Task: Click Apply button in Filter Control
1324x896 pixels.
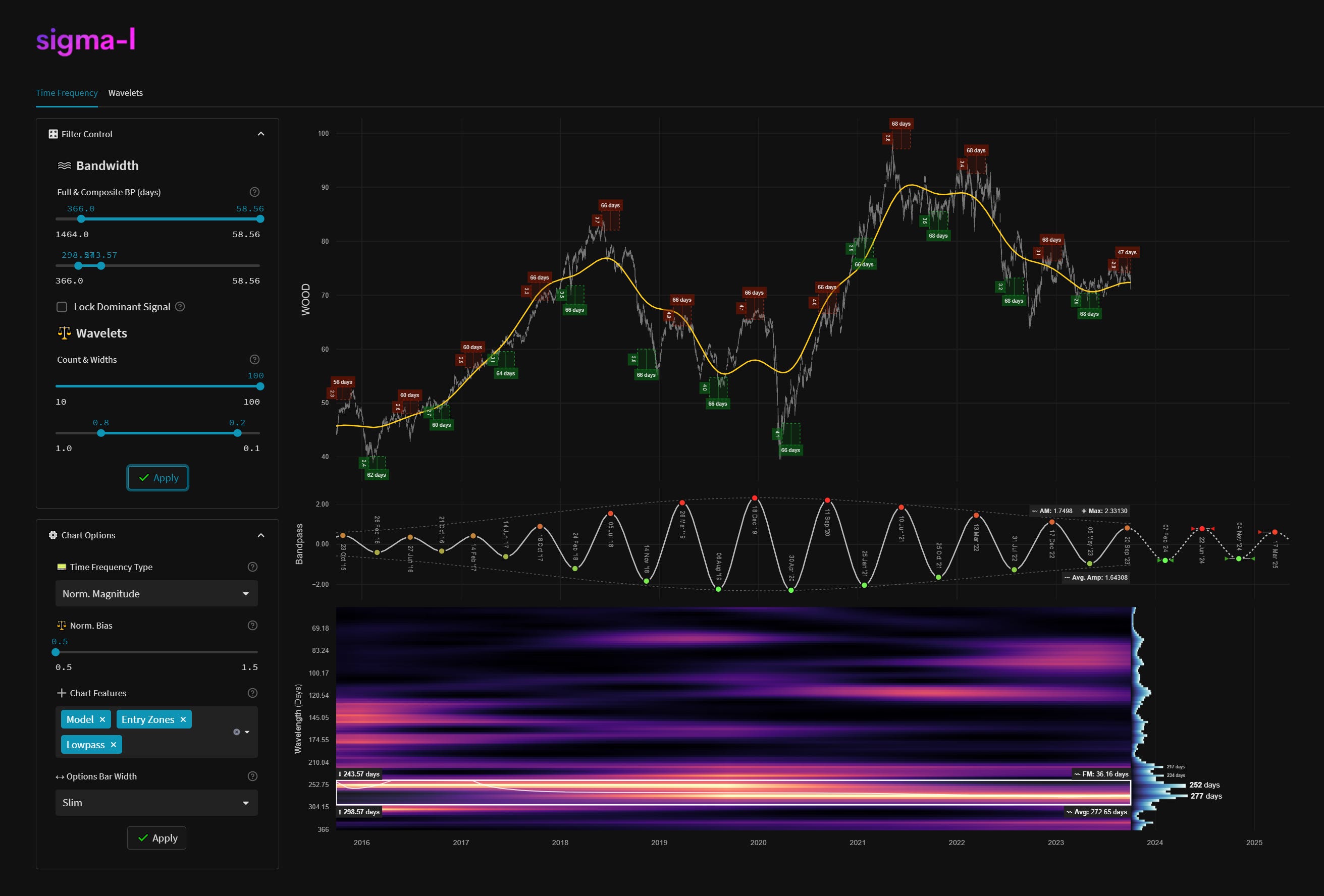Action: point(158,478)
